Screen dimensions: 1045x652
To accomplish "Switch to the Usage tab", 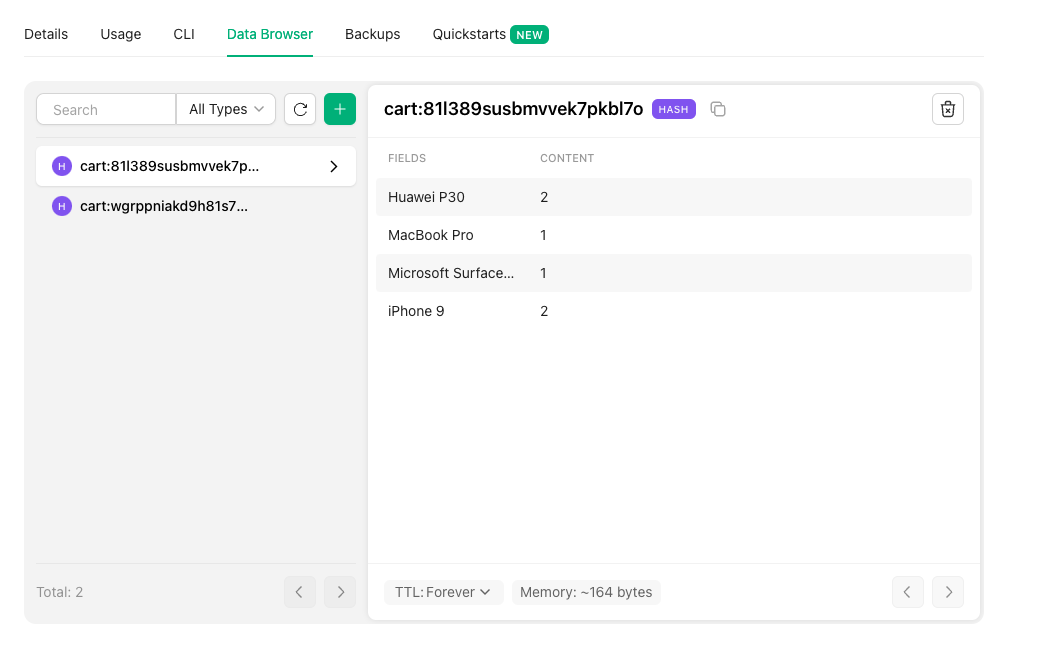I will click(121, 34).
